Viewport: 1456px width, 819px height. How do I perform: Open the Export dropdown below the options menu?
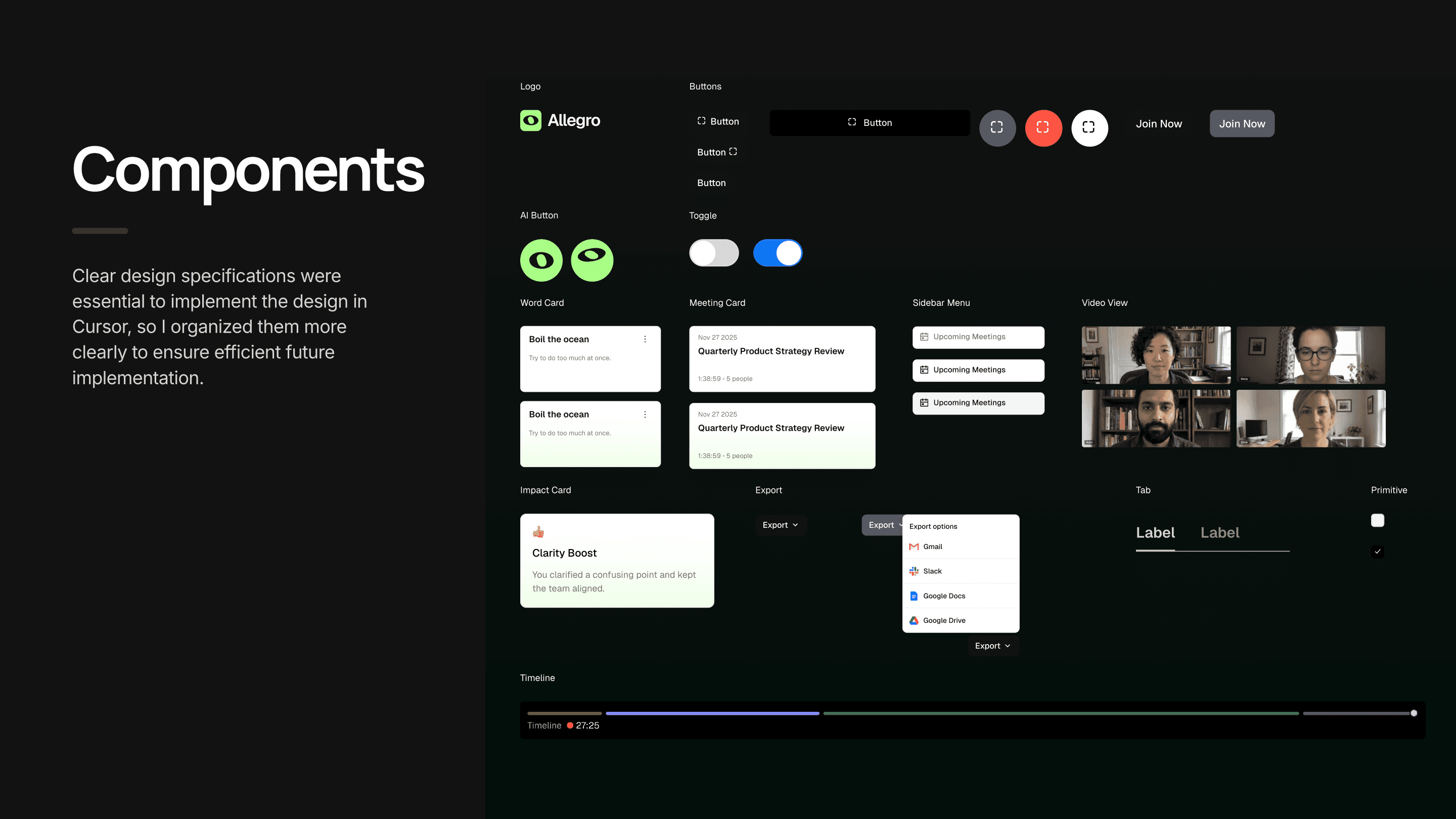coord(992,646)
